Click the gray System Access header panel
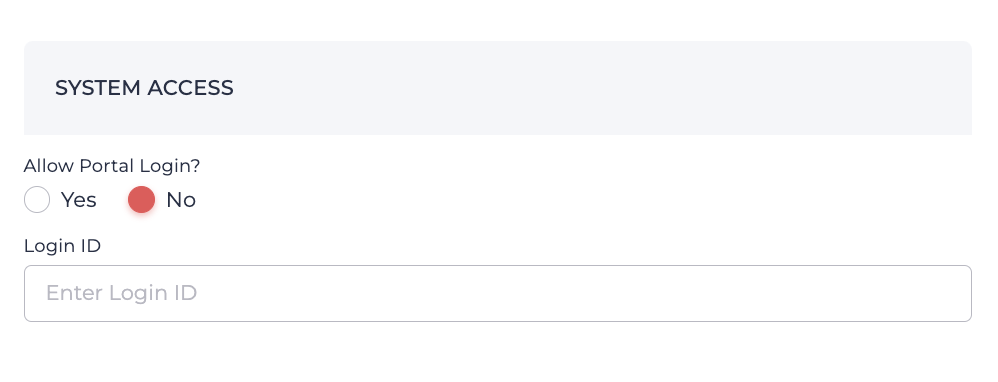998x382 pixels. (498, 88)
